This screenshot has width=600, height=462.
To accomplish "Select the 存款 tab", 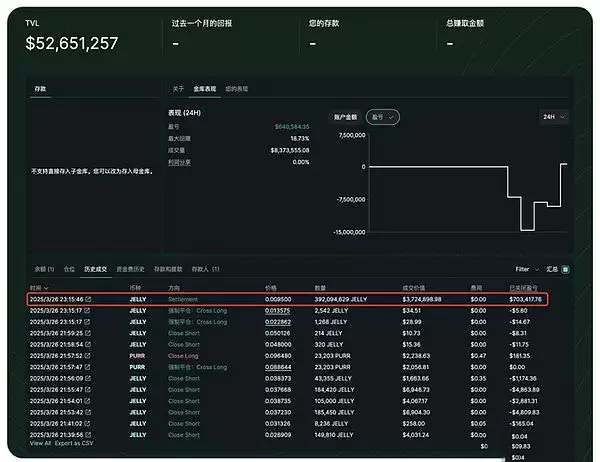I will pos(40,89).
